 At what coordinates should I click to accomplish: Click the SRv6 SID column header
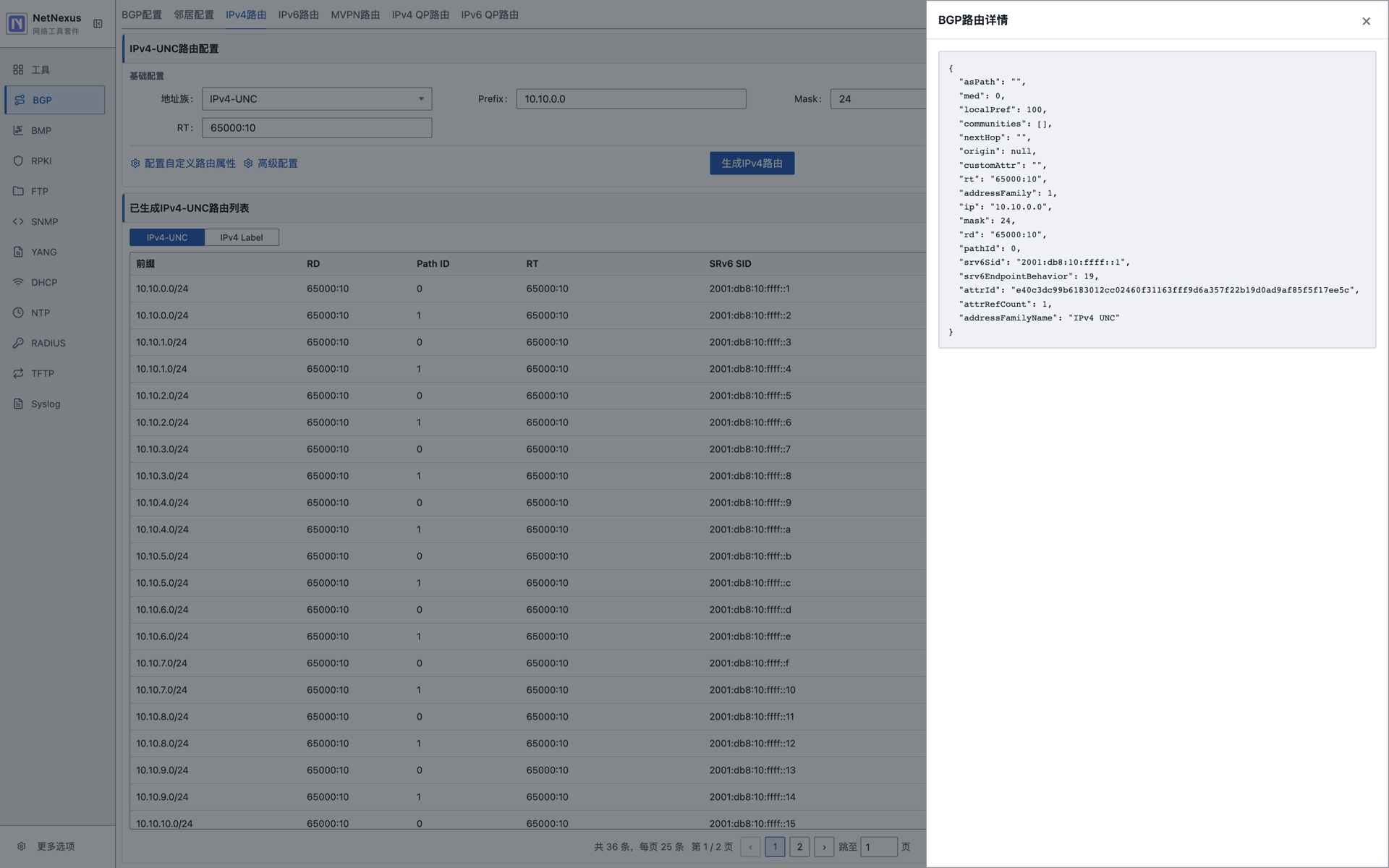click(x=730, y=264)
